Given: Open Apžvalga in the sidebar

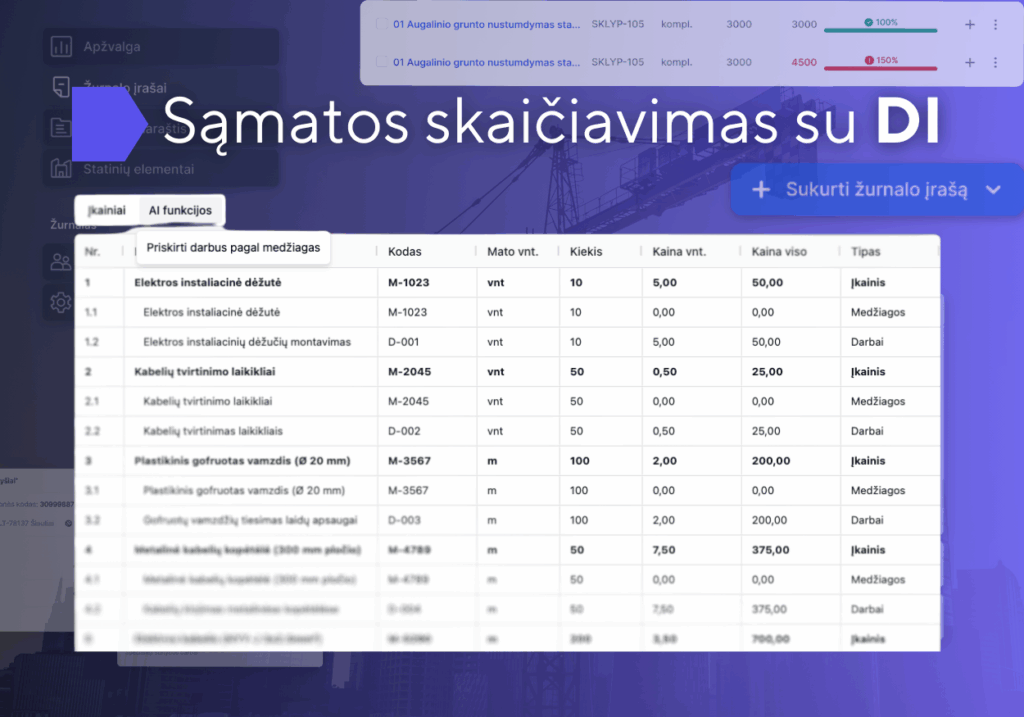Looking at the screenshot, I should click(161, 47).
